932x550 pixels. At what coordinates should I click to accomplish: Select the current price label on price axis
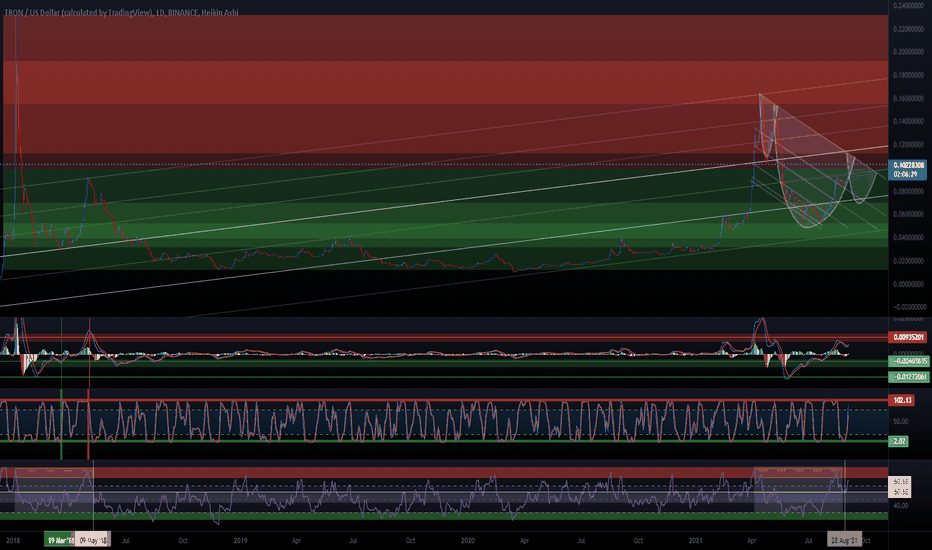[909, 169]
